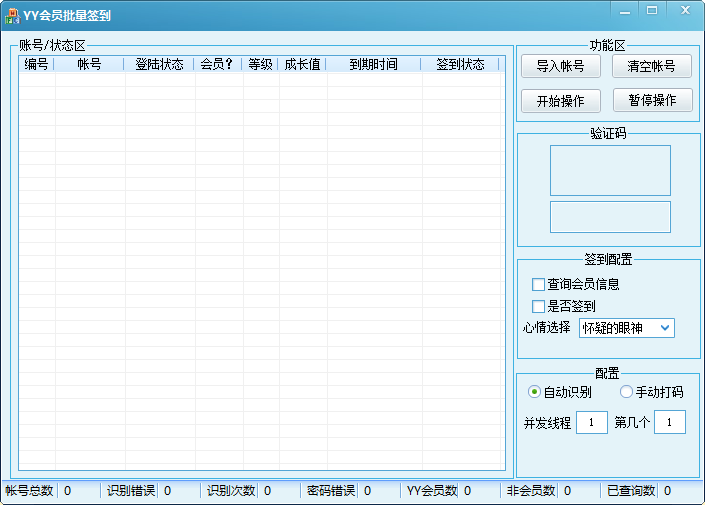The image size is (705, 505).
Task: Minimize the window
Action: point(625,11)
